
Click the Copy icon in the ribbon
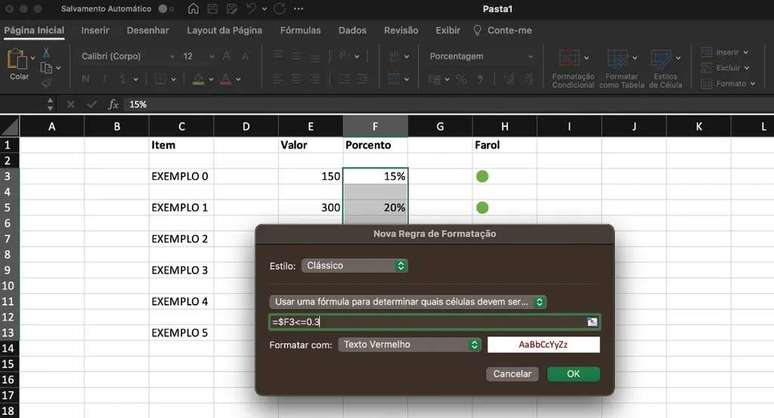click(x=46, y=68)
